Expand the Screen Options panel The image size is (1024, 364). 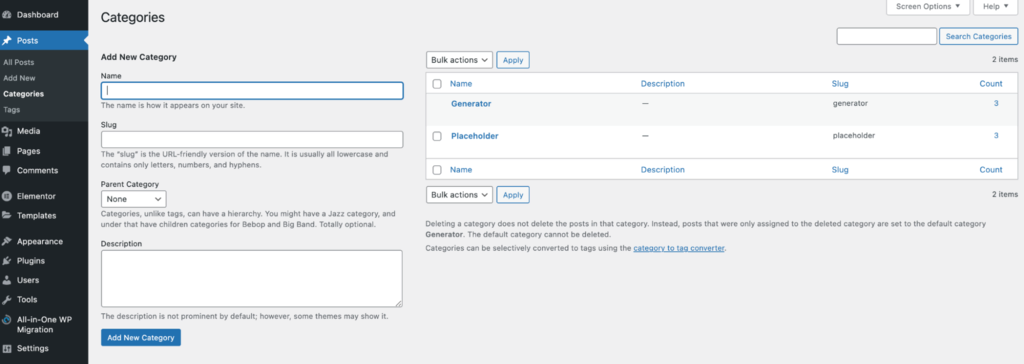(927, 7)
